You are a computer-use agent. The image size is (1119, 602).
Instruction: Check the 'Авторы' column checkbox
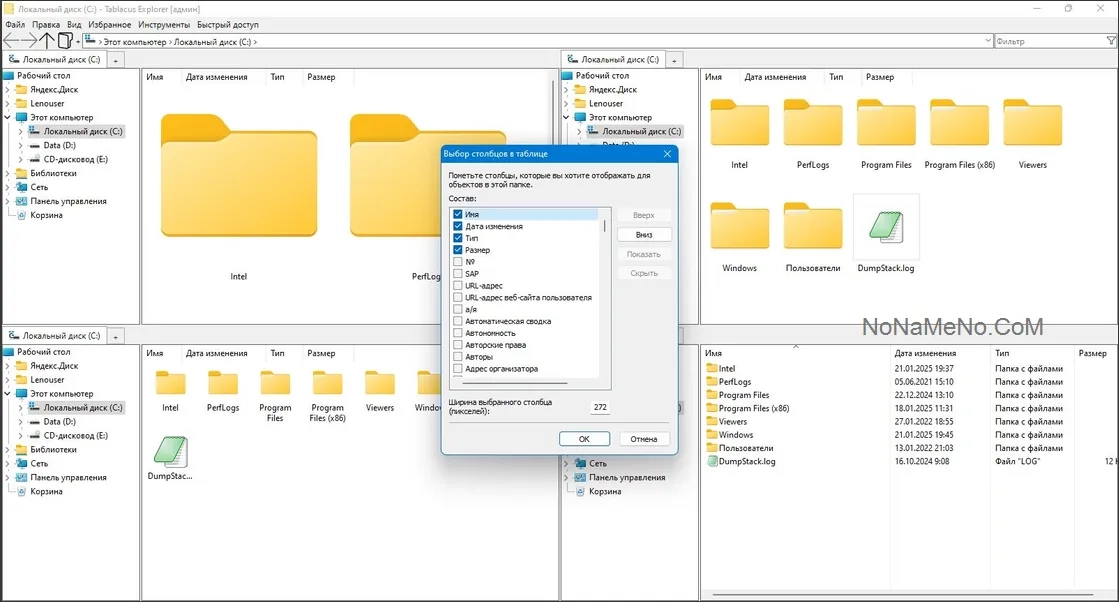point(457,357)
